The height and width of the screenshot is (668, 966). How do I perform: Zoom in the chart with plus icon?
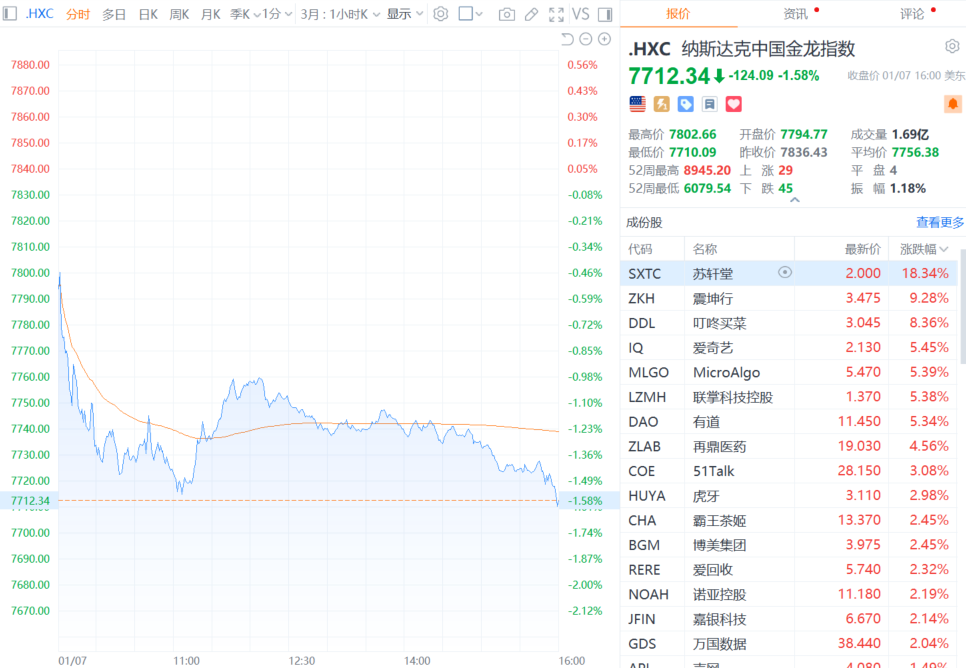pyautogui.click(x=605, y=39)
